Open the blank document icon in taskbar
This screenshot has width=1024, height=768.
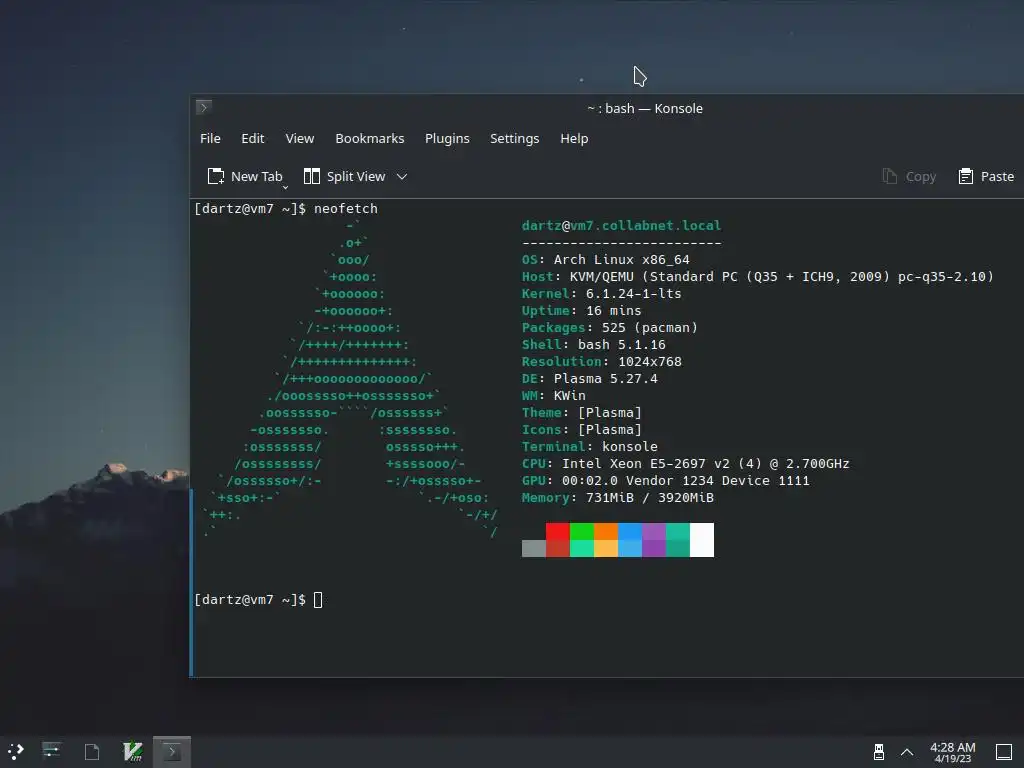[x=92, y=752]
